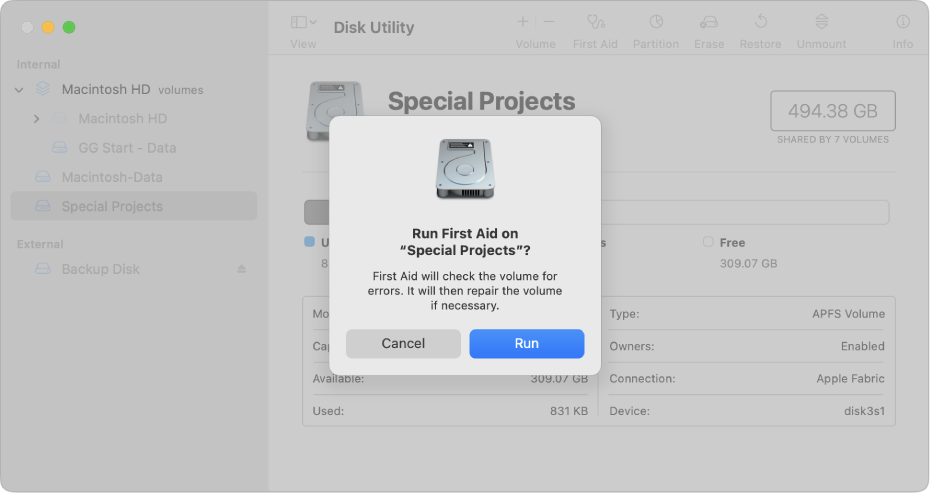The height and width of the screenshot is (496, 932).
Task: Click the Unmount toolbar icon
Action: (x=821, y=21)
